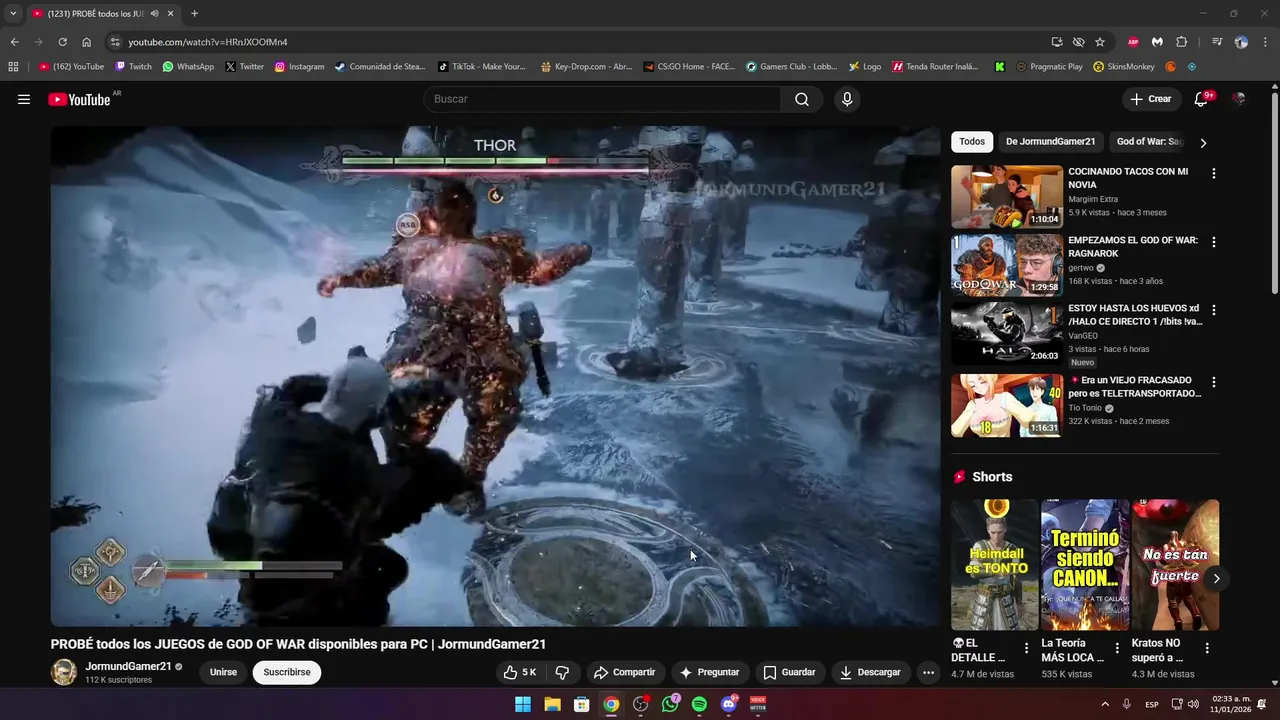Open the YouTube guide hamburger menu

[x=24, y=99]
